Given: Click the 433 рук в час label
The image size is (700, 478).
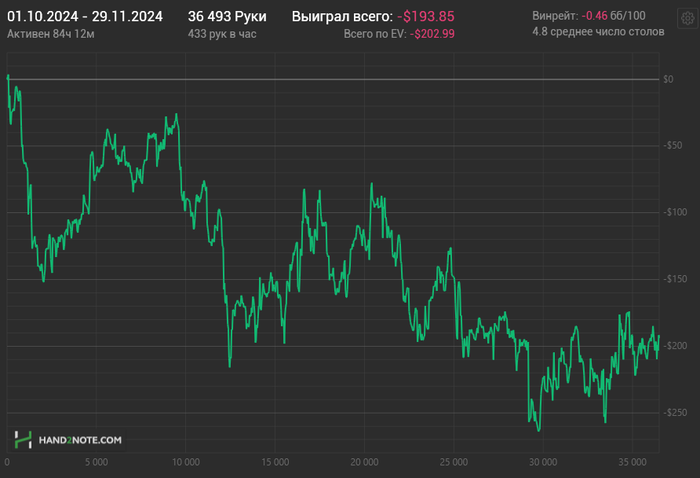Looking at the screenshot, I should click(221, 33).
